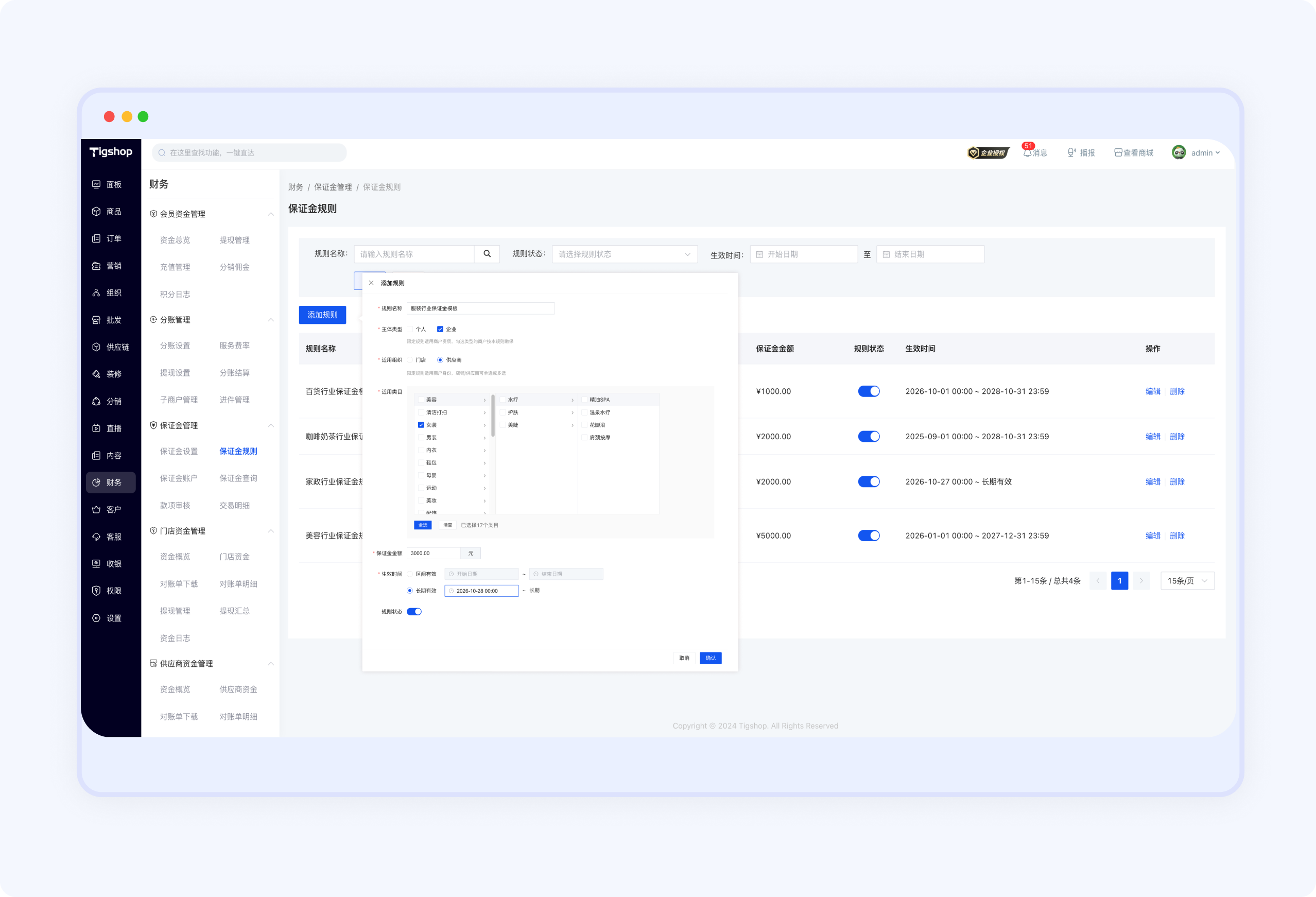Click the 全选 select-all button
Screen dimensions: 1316x897
[x=423, y=525]
